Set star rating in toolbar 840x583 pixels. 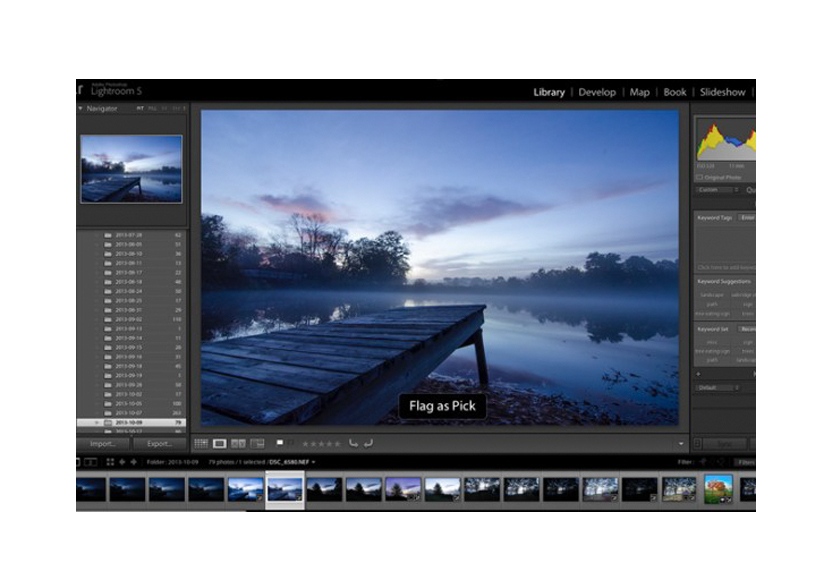click(x=321, y=443)
